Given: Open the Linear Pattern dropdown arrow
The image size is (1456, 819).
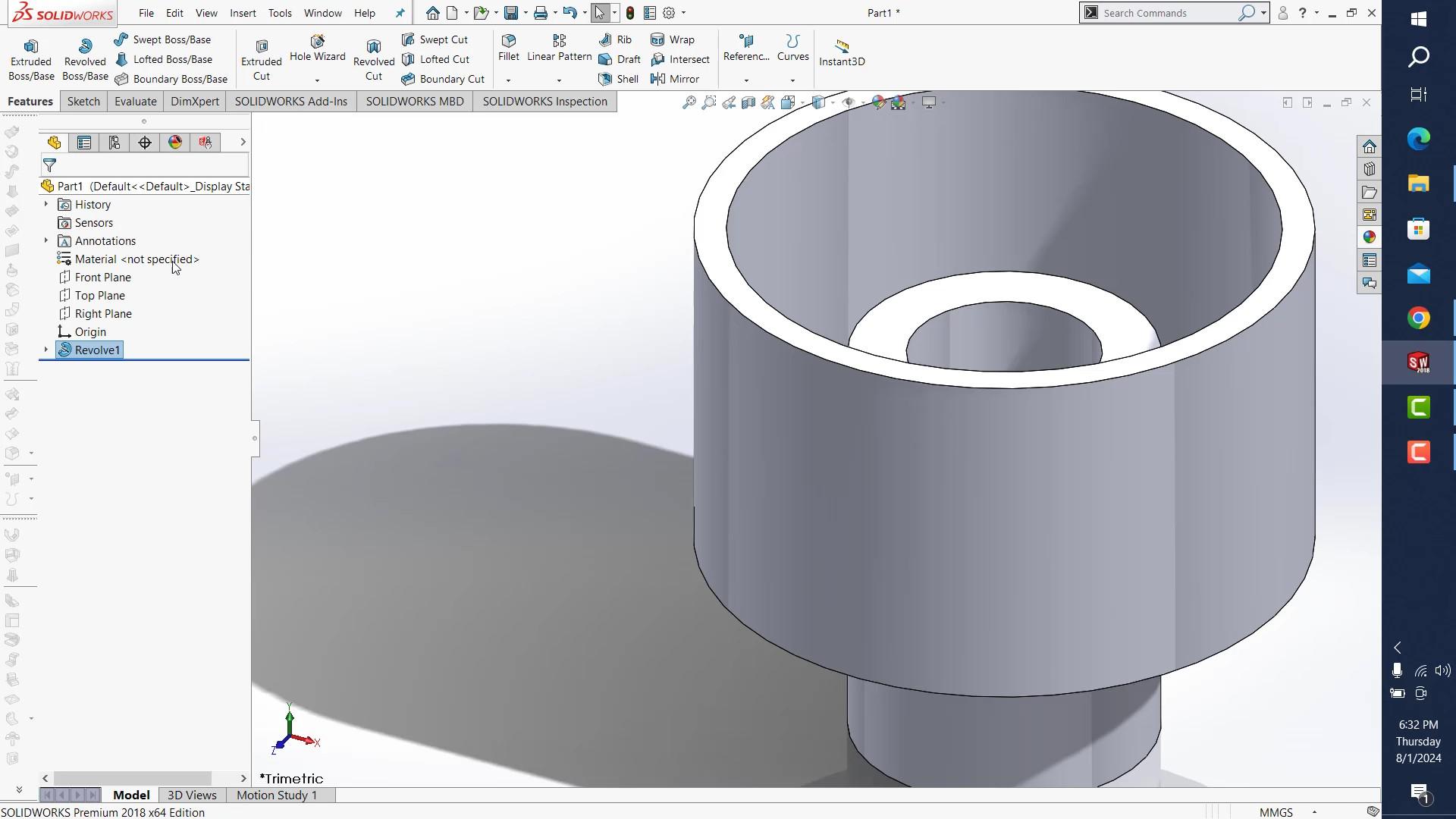Looking at the screenshot, I should tap(559, 80).
